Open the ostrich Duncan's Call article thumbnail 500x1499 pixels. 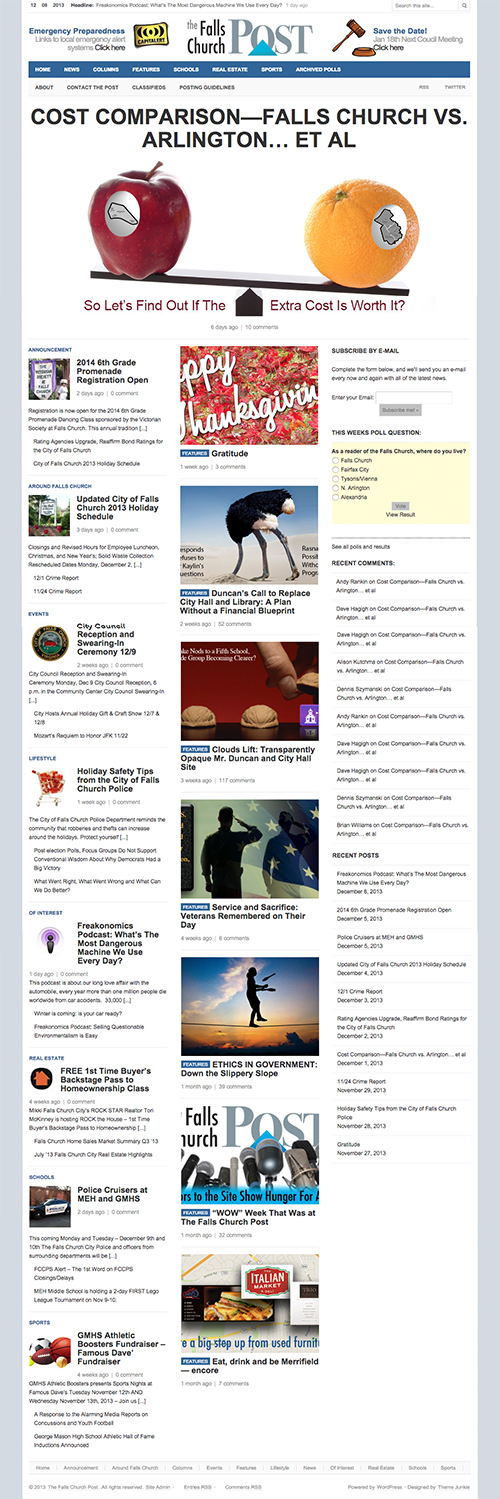[x=249, y=535]
